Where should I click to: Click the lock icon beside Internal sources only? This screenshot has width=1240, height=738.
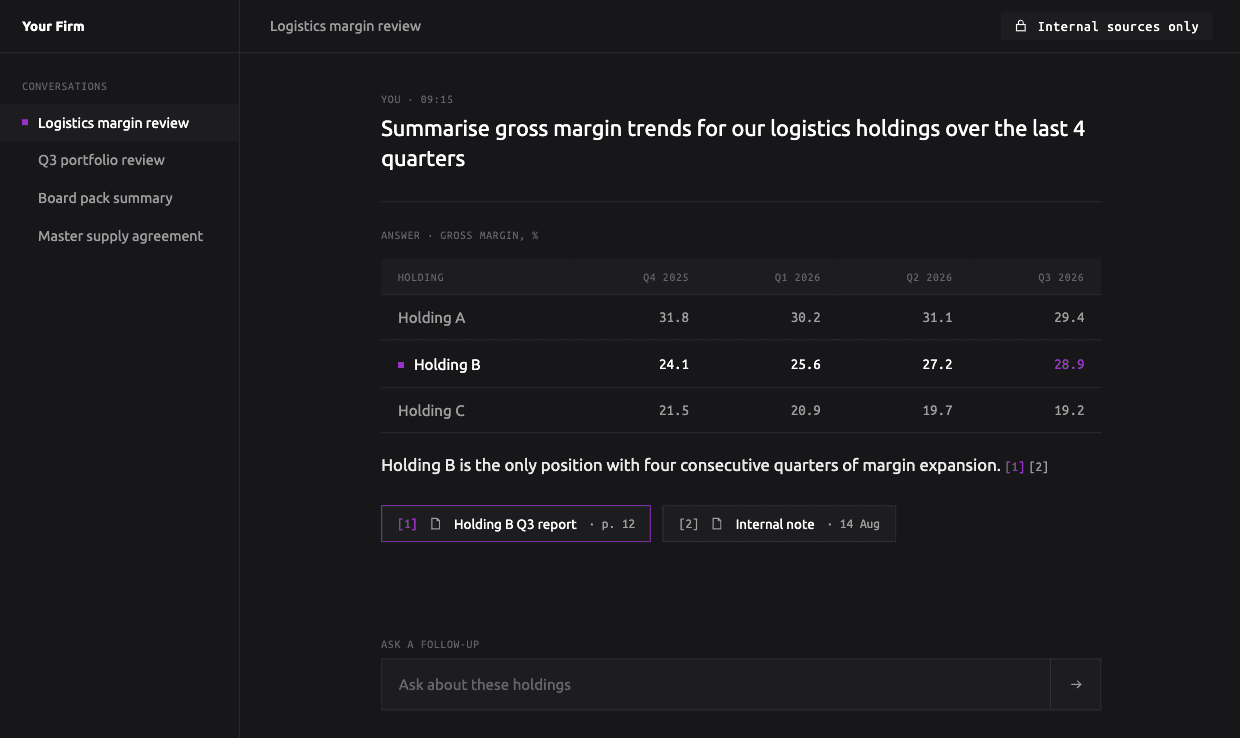(x=1020, y=26)
